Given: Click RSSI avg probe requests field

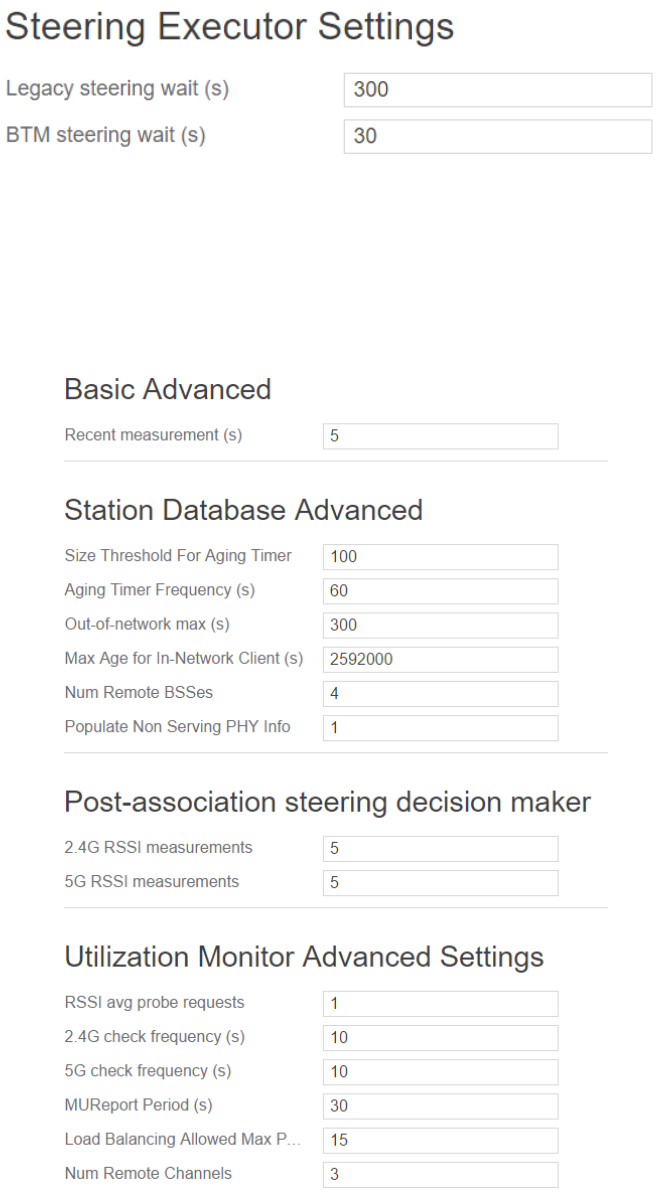Looking at the screenshot, I should click(440, 1004).
